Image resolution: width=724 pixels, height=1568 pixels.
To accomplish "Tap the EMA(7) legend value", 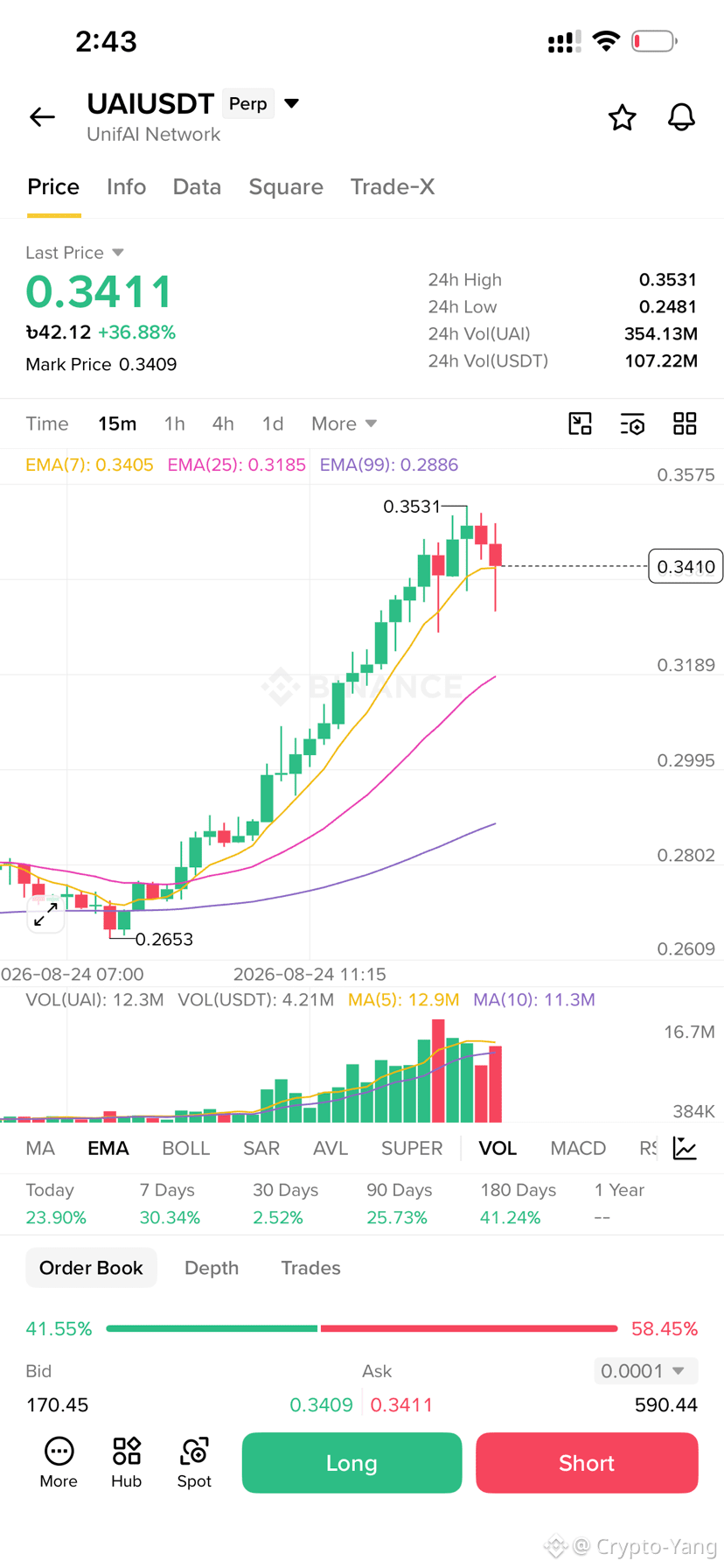I will (89, 465).
